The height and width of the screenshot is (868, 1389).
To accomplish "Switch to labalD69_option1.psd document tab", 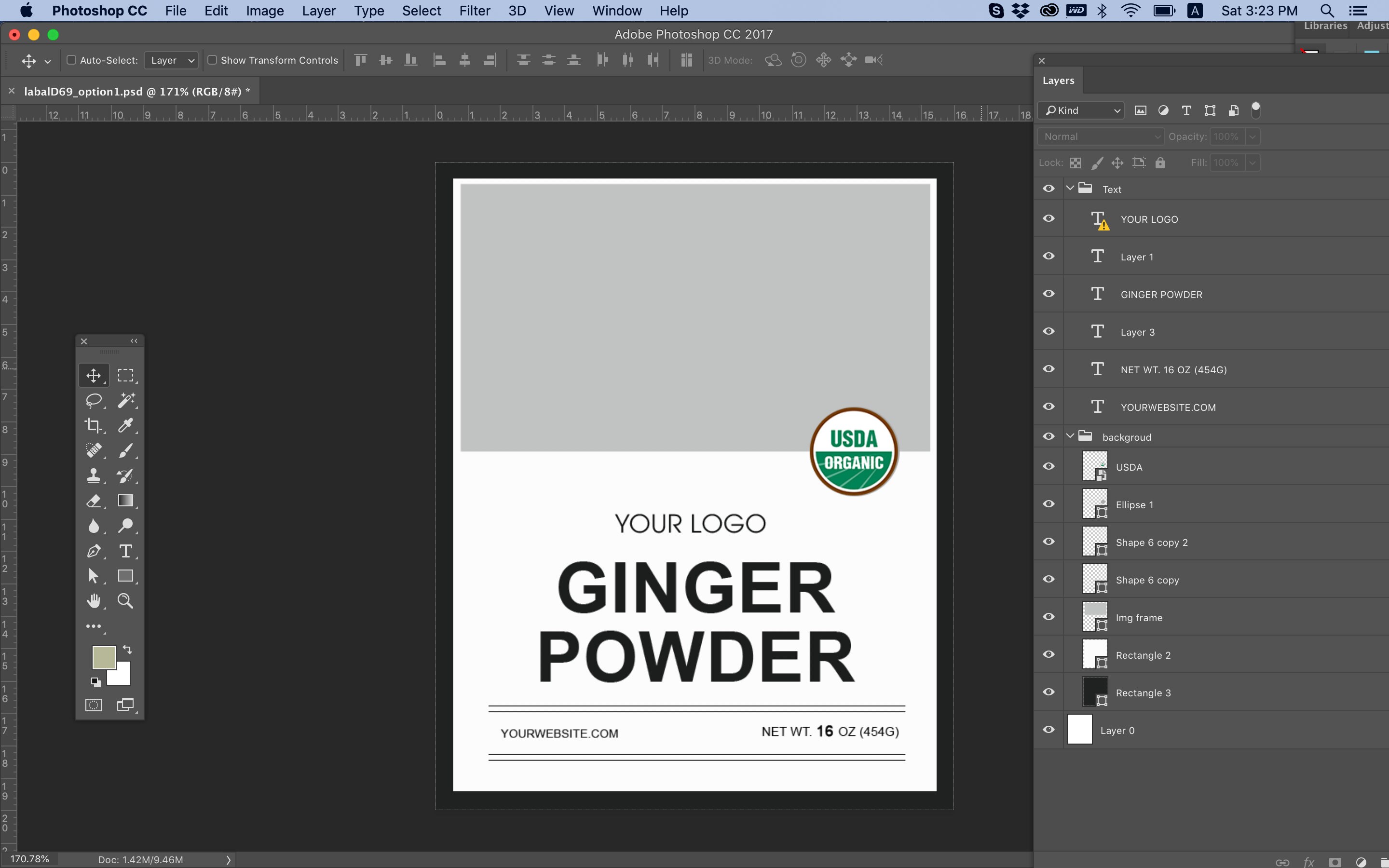I will coord(136,92).
